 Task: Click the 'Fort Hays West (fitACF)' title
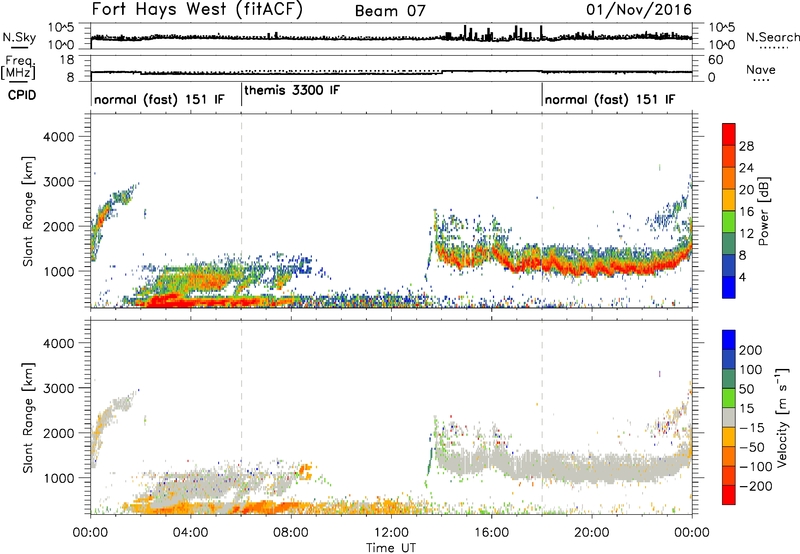click(x=197, y=10)
